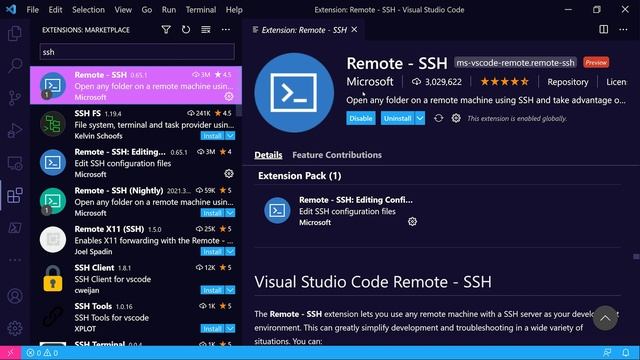Open the Help menu

tap(234, 10)
